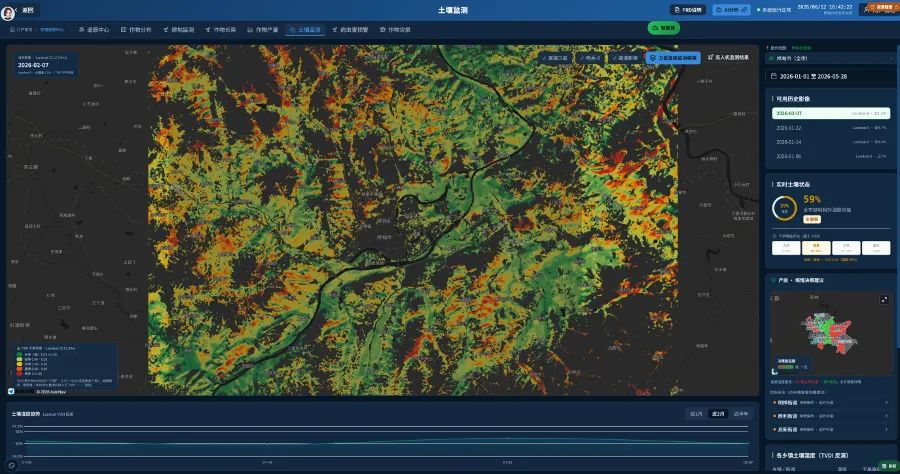Viewport: 900px width, 474px height.
Task: Click the user avatar at top left
Action: coord(8,12)
